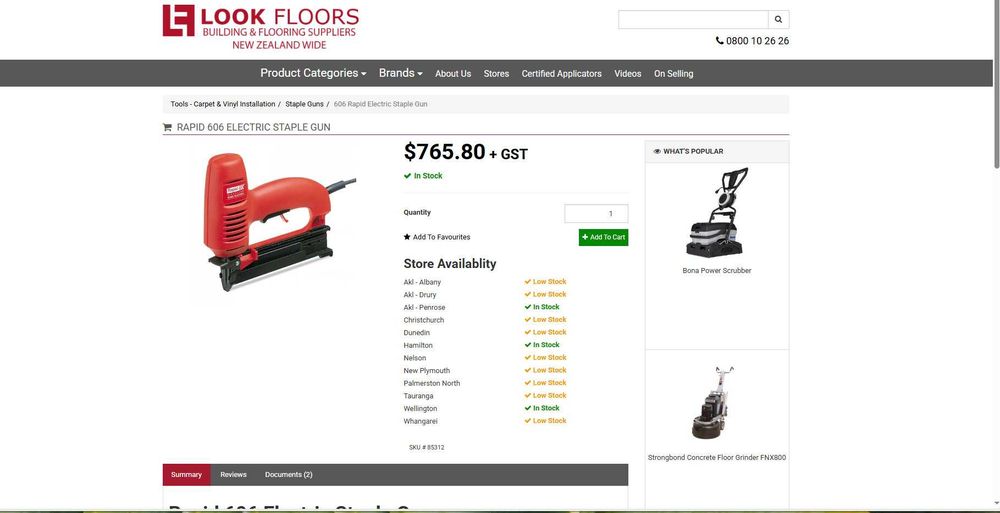
Task: Expand the Brands dropdown menu
Action: (x=401, y=73)
